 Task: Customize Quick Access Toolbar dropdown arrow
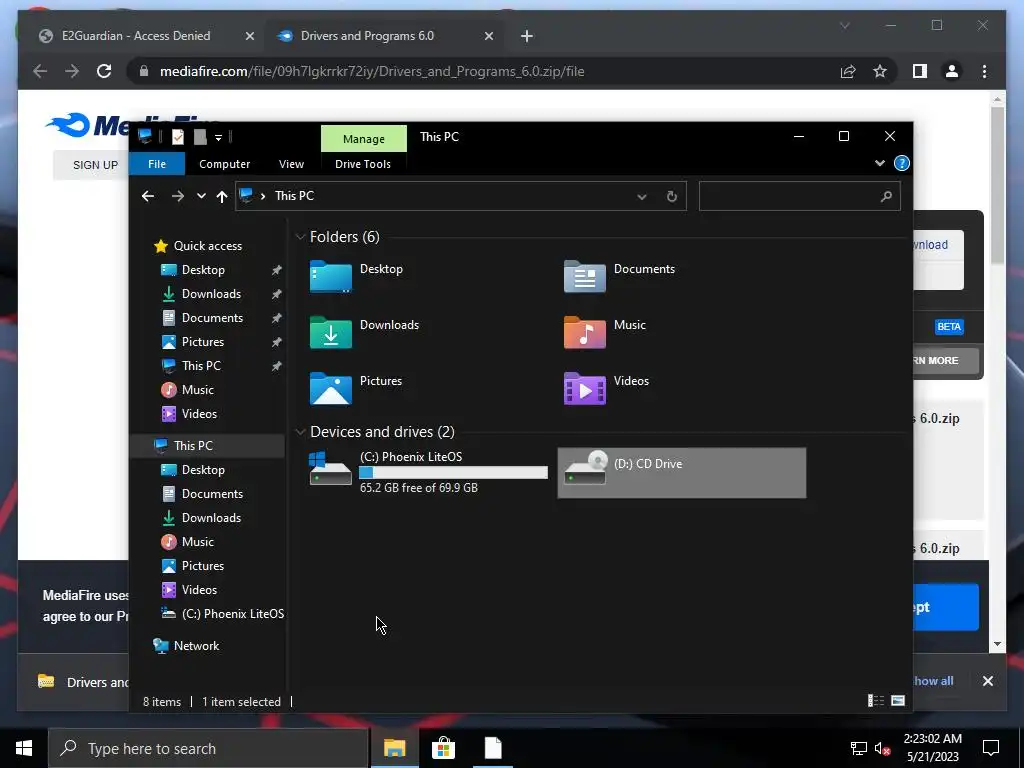219,137
